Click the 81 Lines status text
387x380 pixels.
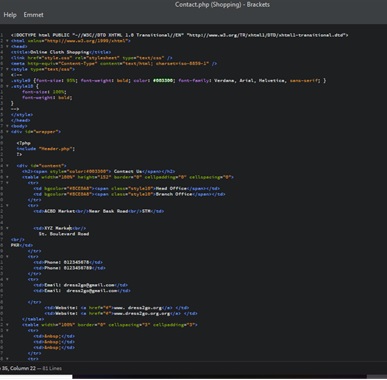point(52,368)
